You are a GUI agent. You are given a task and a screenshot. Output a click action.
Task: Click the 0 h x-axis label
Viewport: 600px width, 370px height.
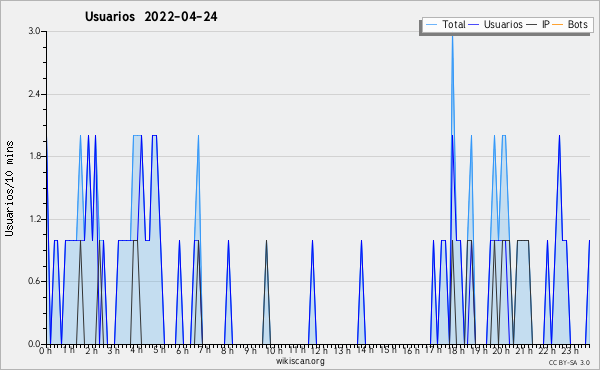point(45,350)
